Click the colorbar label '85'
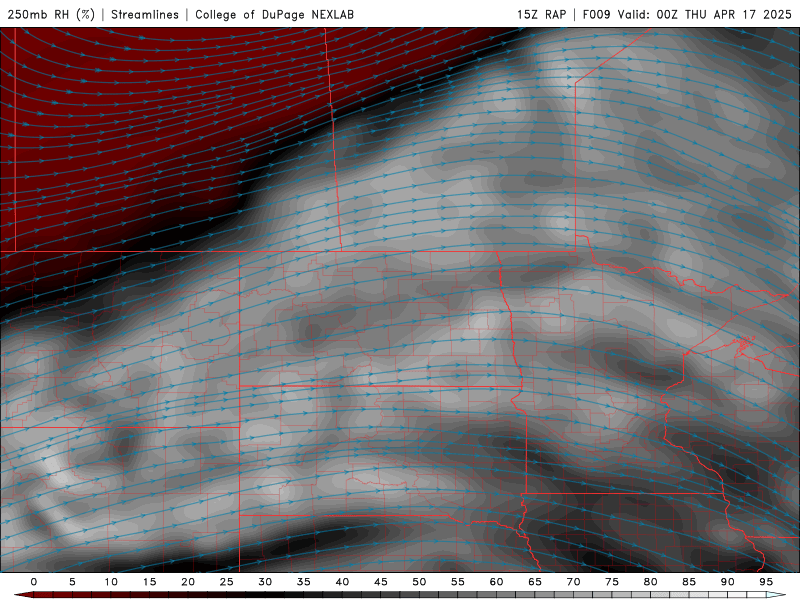 click(689, 582)
